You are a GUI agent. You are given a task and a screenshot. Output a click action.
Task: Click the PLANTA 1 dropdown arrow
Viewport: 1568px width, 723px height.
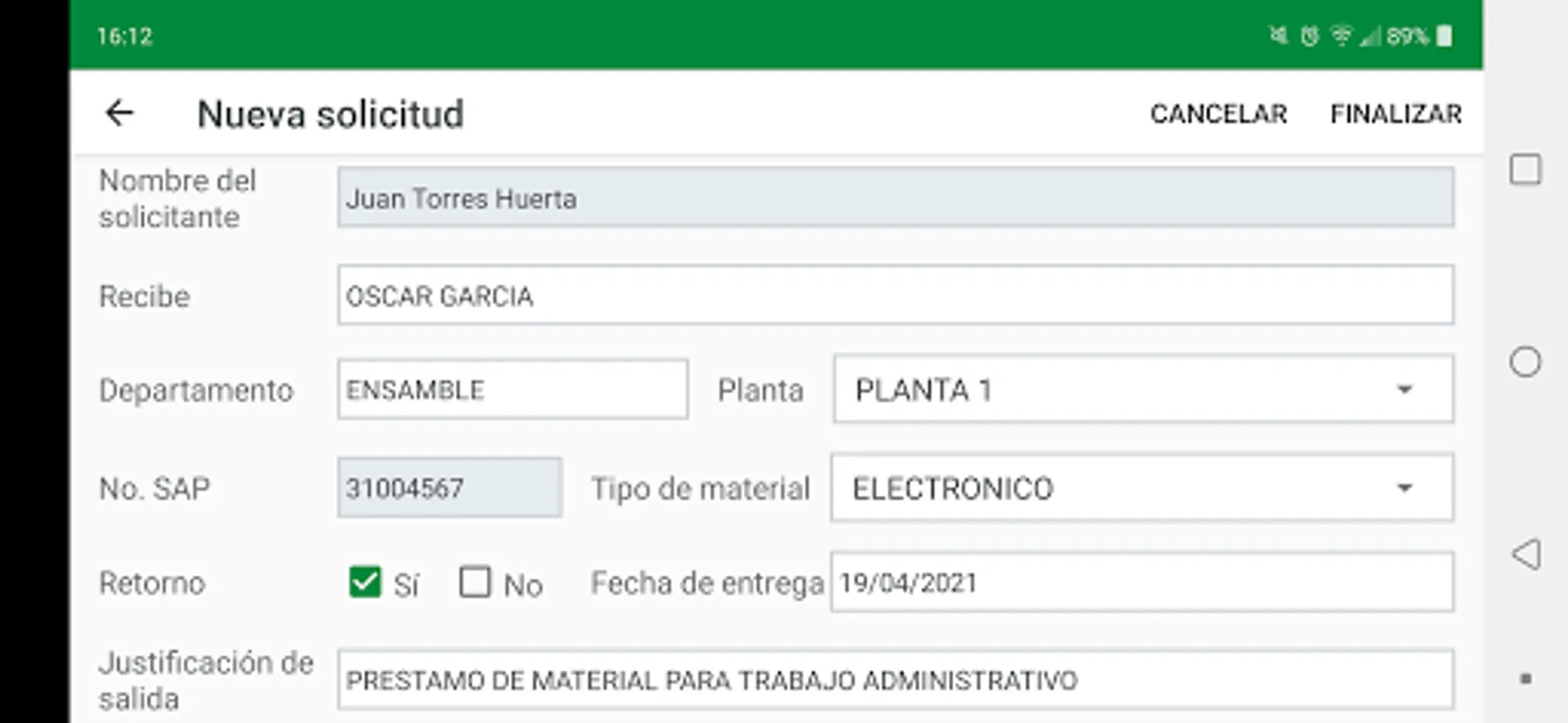[x=1403, y=390]
